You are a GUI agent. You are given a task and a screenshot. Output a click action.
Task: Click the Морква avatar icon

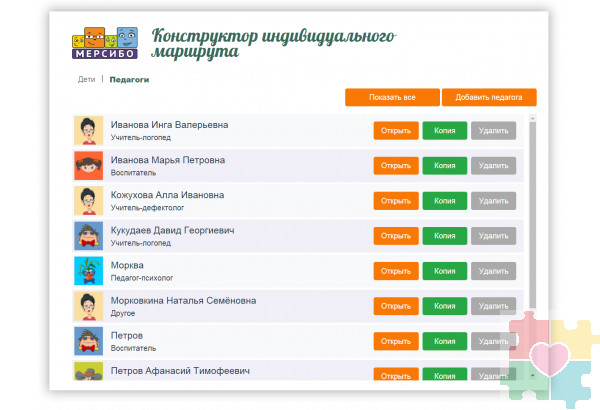click(89, 270)
